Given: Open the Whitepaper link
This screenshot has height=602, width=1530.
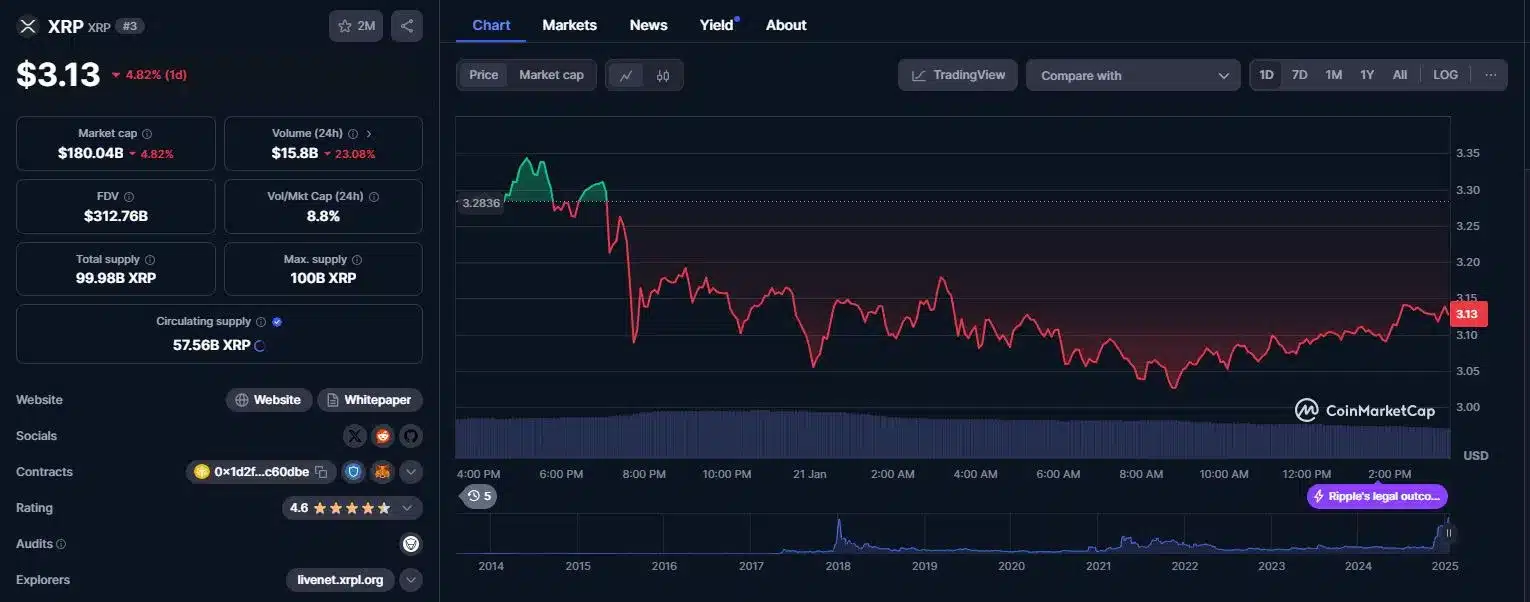Looking at the screenshot, I should (x=370, y=400).
